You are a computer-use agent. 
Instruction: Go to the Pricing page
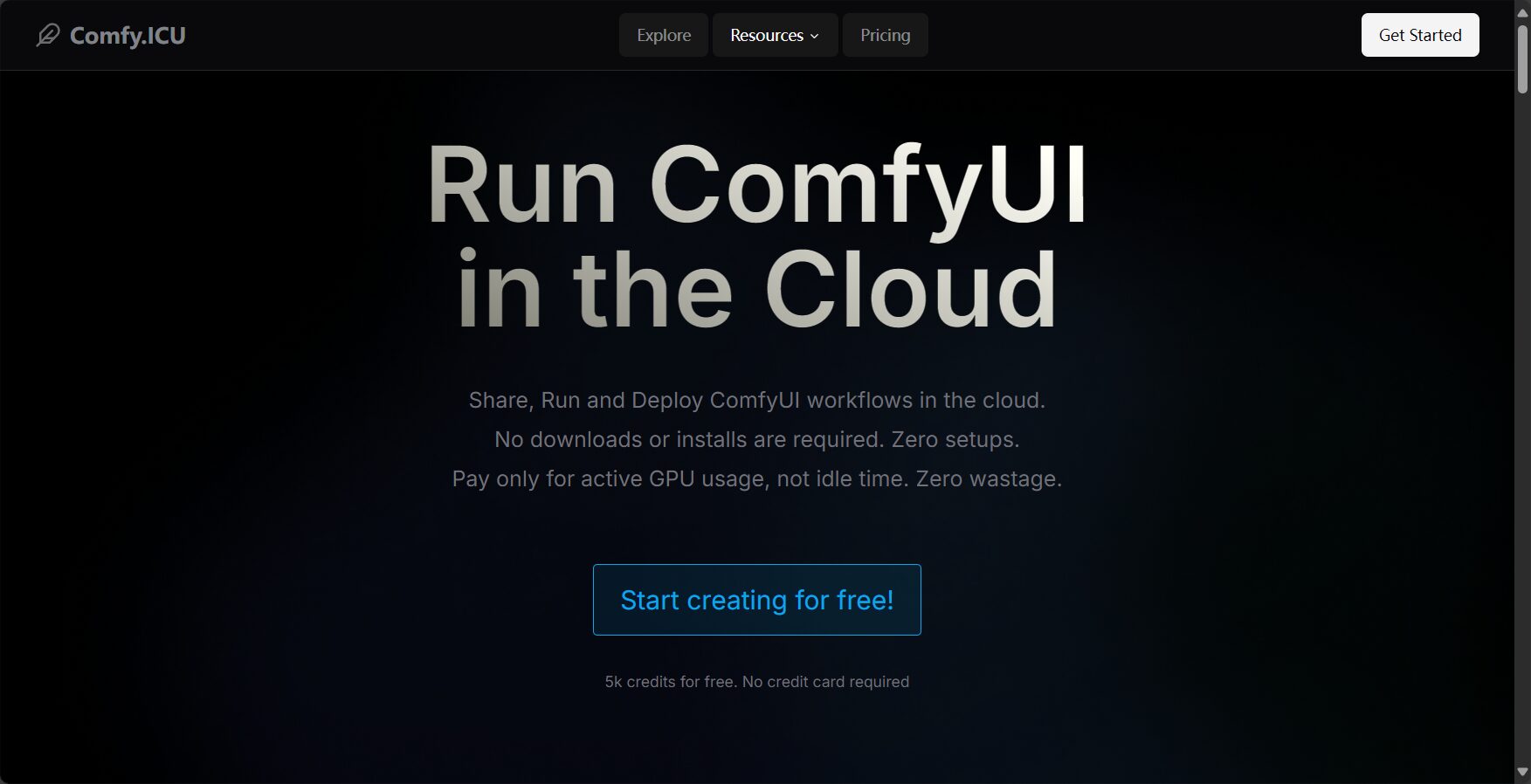click(885, 35)
